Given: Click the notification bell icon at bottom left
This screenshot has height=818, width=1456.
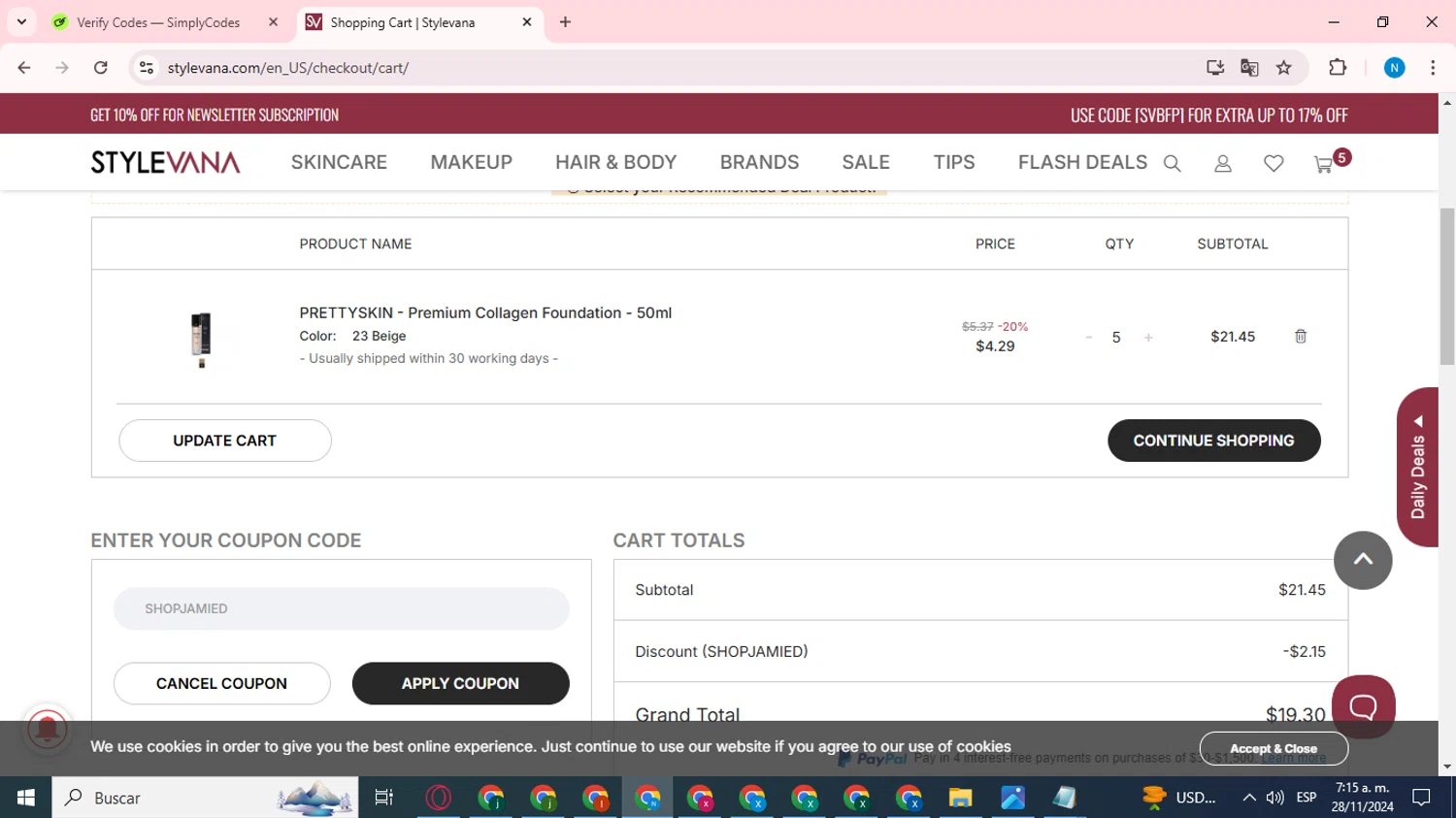Looking at the screenshot, I should tap(47, 729).
